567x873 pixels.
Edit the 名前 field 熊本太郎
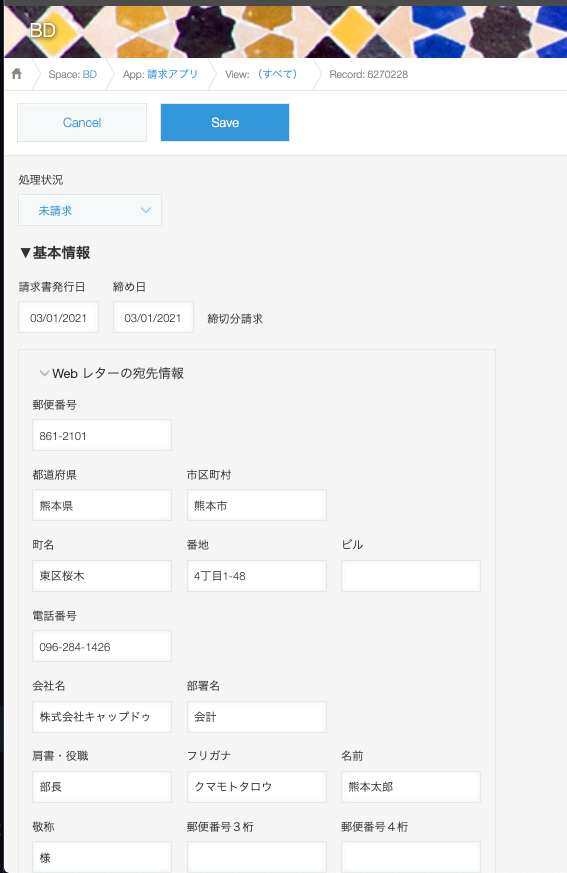tap(411, 787)
